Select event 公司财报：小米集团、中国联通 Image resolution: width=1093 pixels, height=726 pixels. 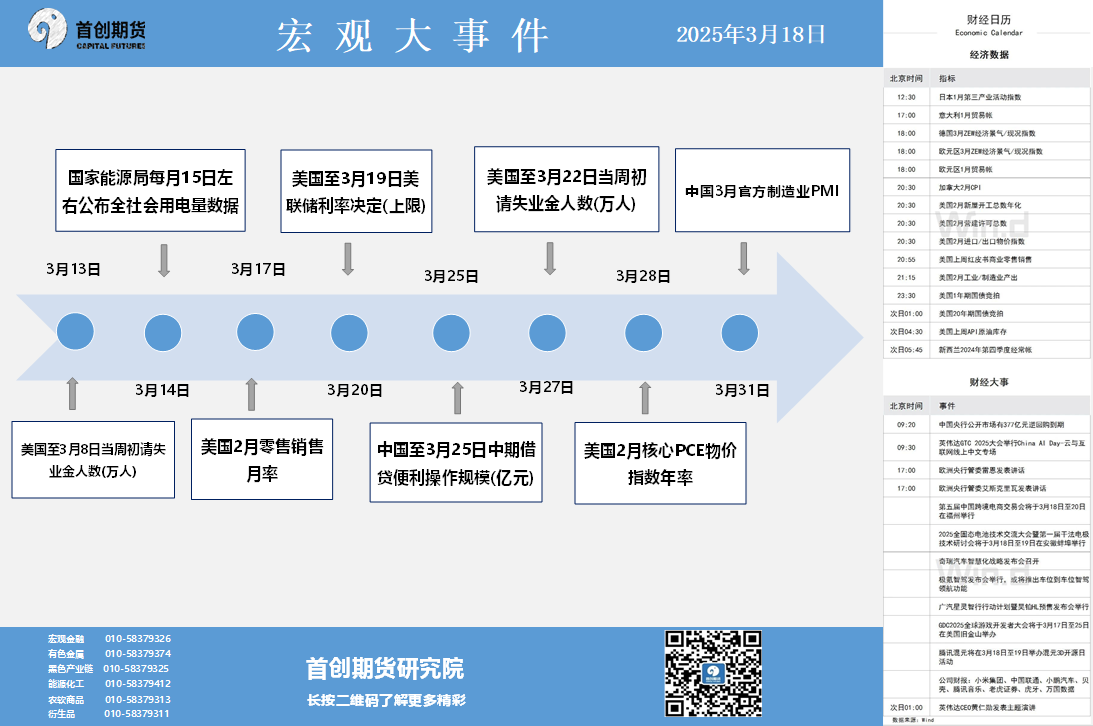tap(987, 685)
